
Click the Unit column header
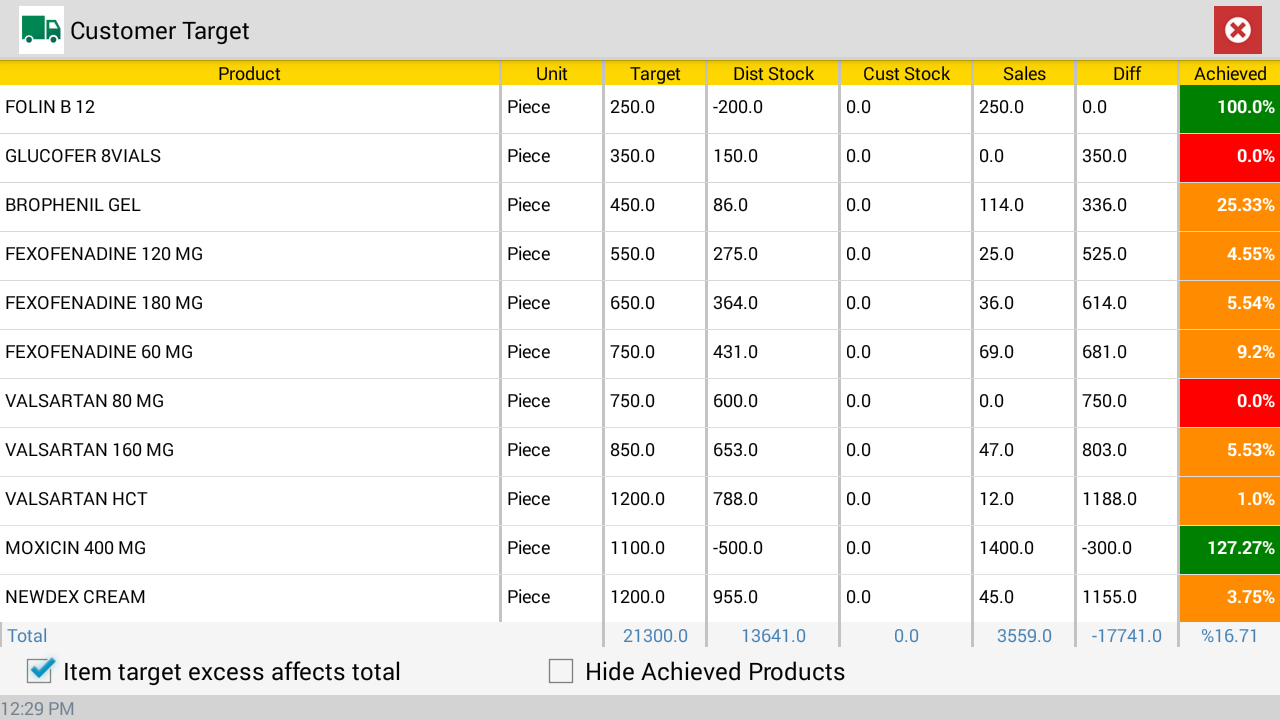(x=552, y=73)
